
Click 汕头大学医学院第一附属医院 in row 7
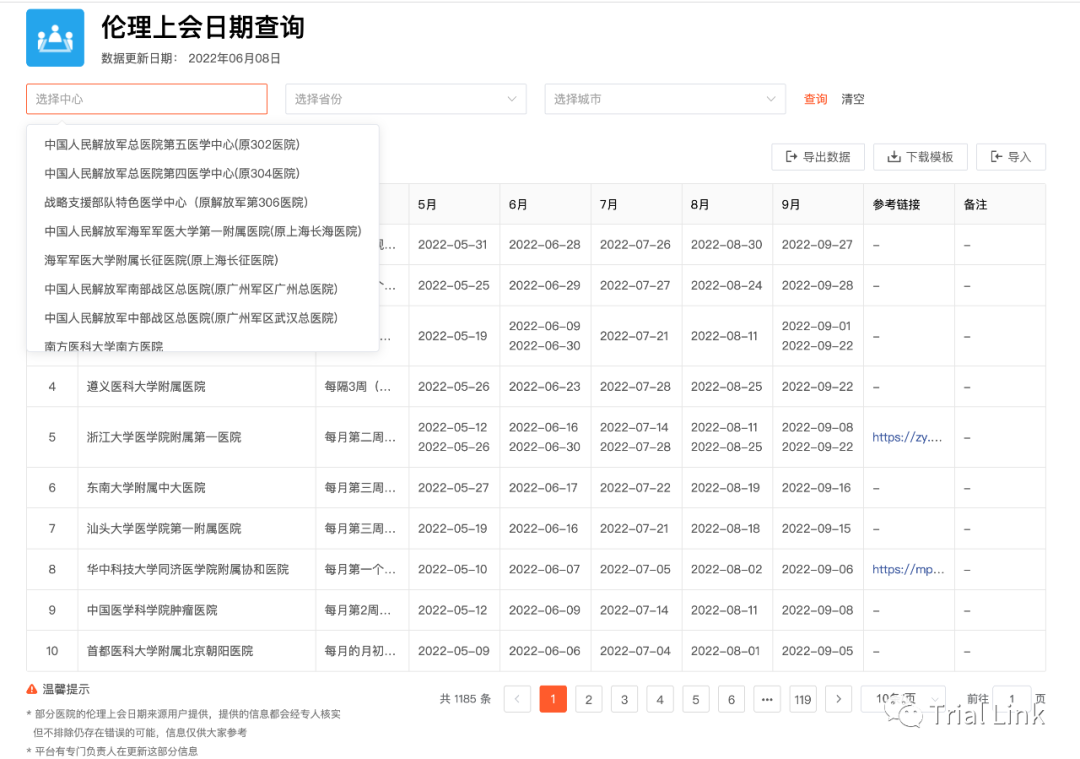coord(164,529)
